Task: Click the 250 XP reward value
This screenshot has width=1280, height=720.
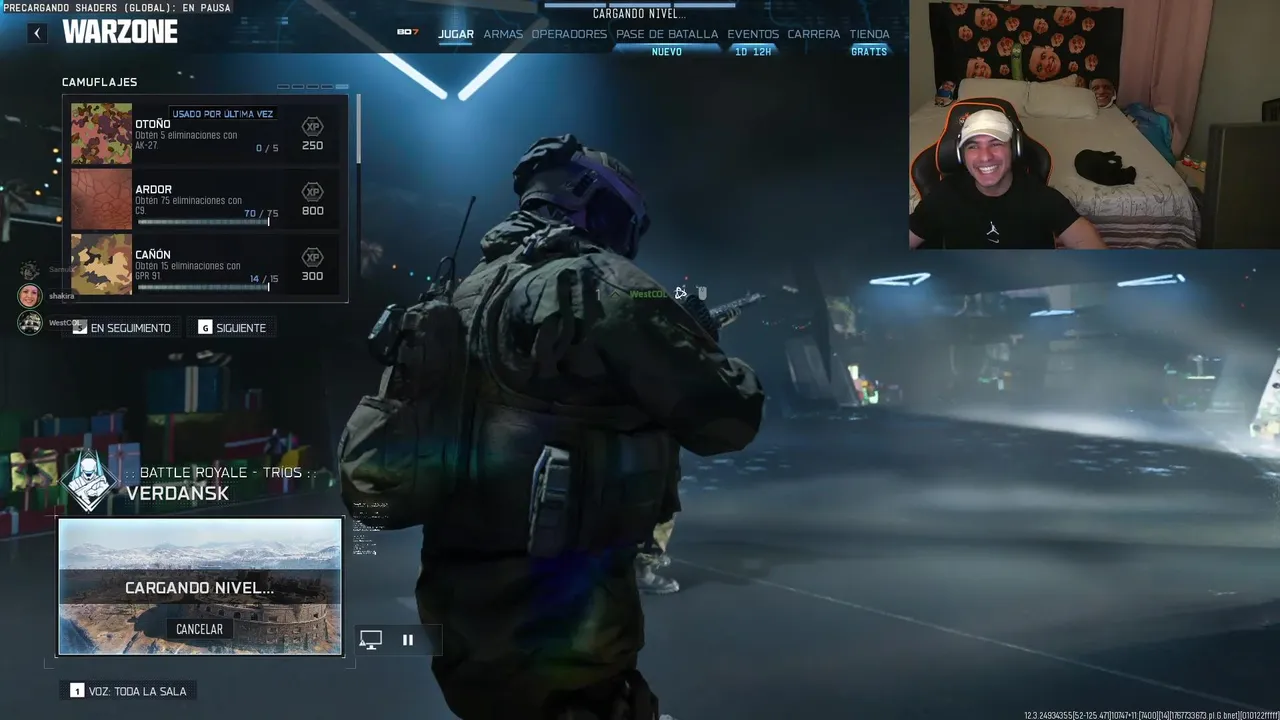Action: coord(312,145)
